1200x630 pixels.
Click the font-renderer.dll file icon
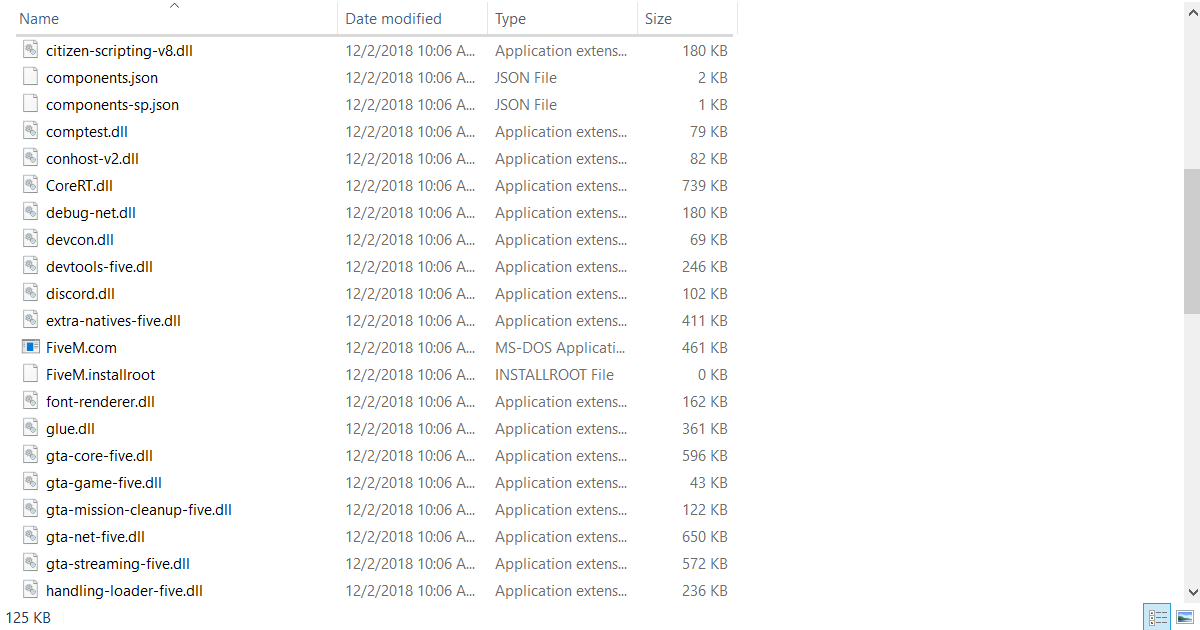30,402
